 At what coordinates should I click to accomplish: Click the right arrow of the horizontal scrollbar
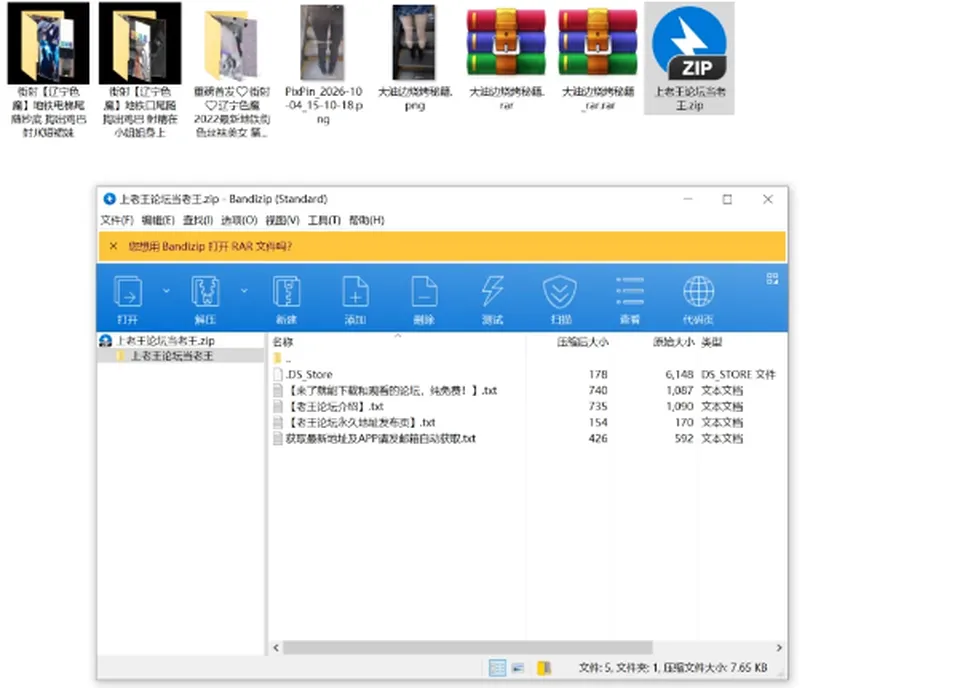(779, 648)
